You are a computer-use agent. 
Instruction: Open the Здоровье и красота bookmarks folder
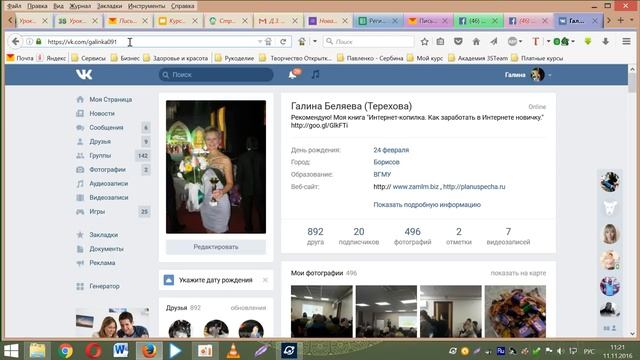pyautogui.click(x=176, y=58)
